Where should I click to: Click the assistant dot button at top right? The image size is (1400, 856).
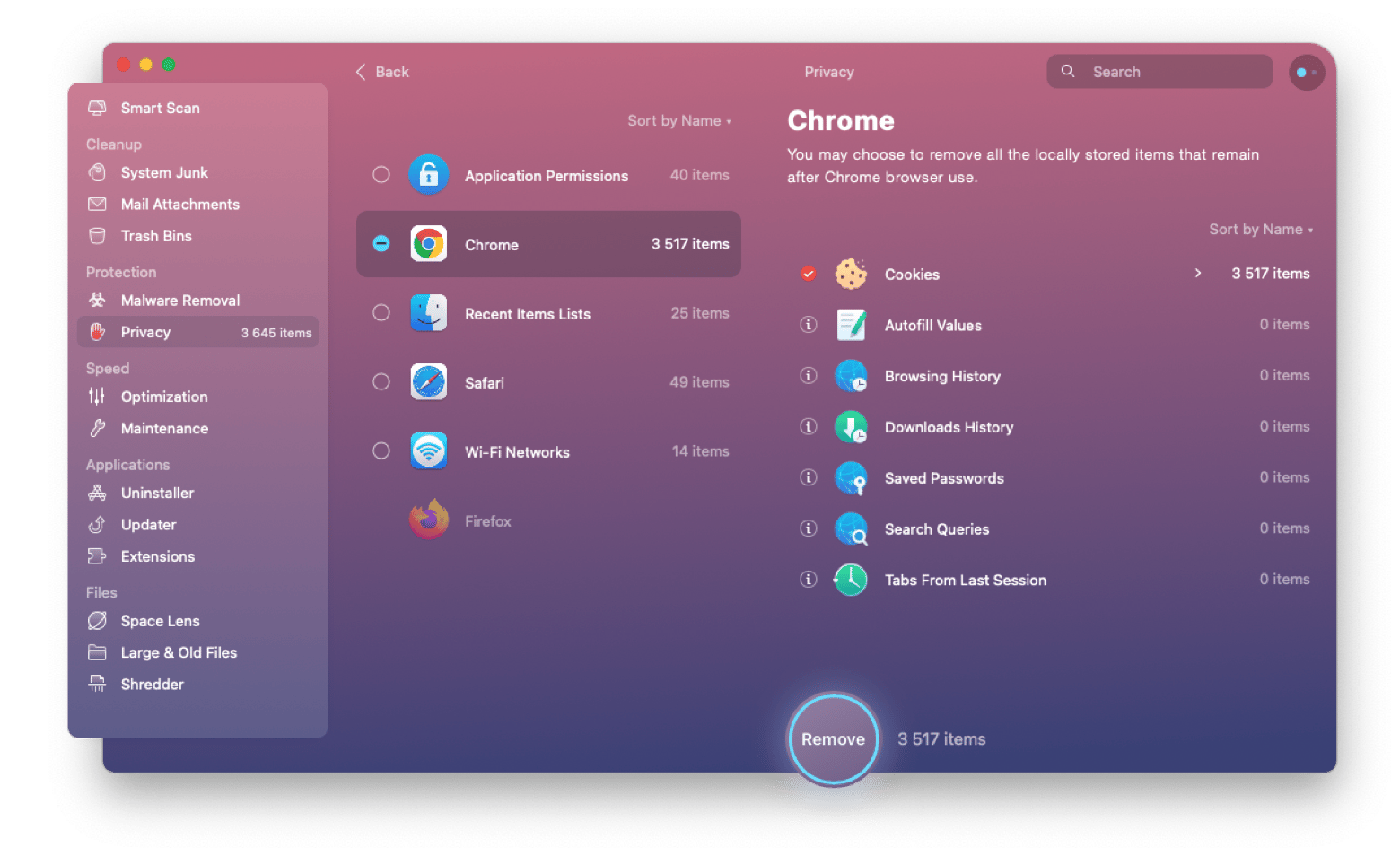[1307, 72]
